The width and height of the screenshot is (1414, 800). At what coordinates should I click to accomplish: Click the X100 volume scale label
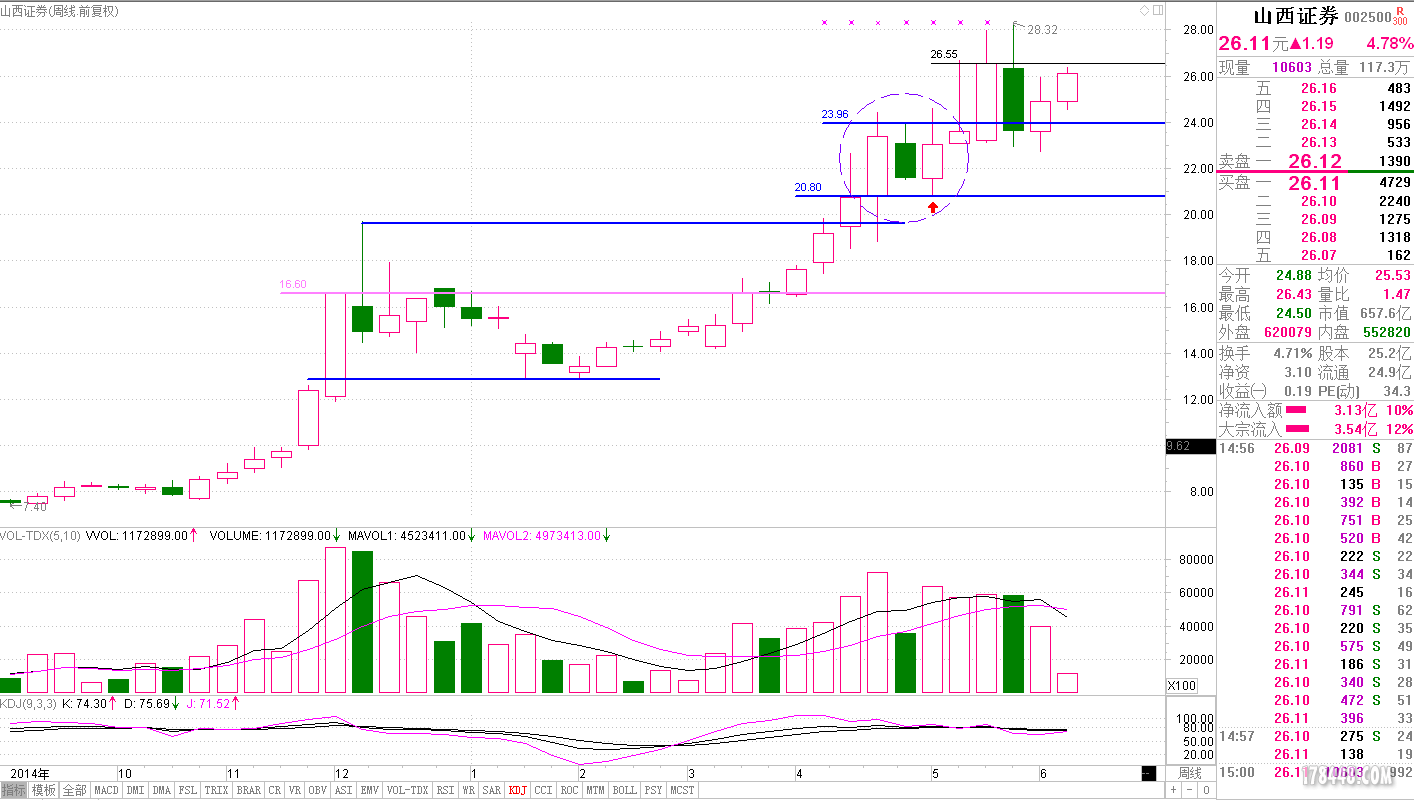pyautogui.click(x=1181, y=685)
